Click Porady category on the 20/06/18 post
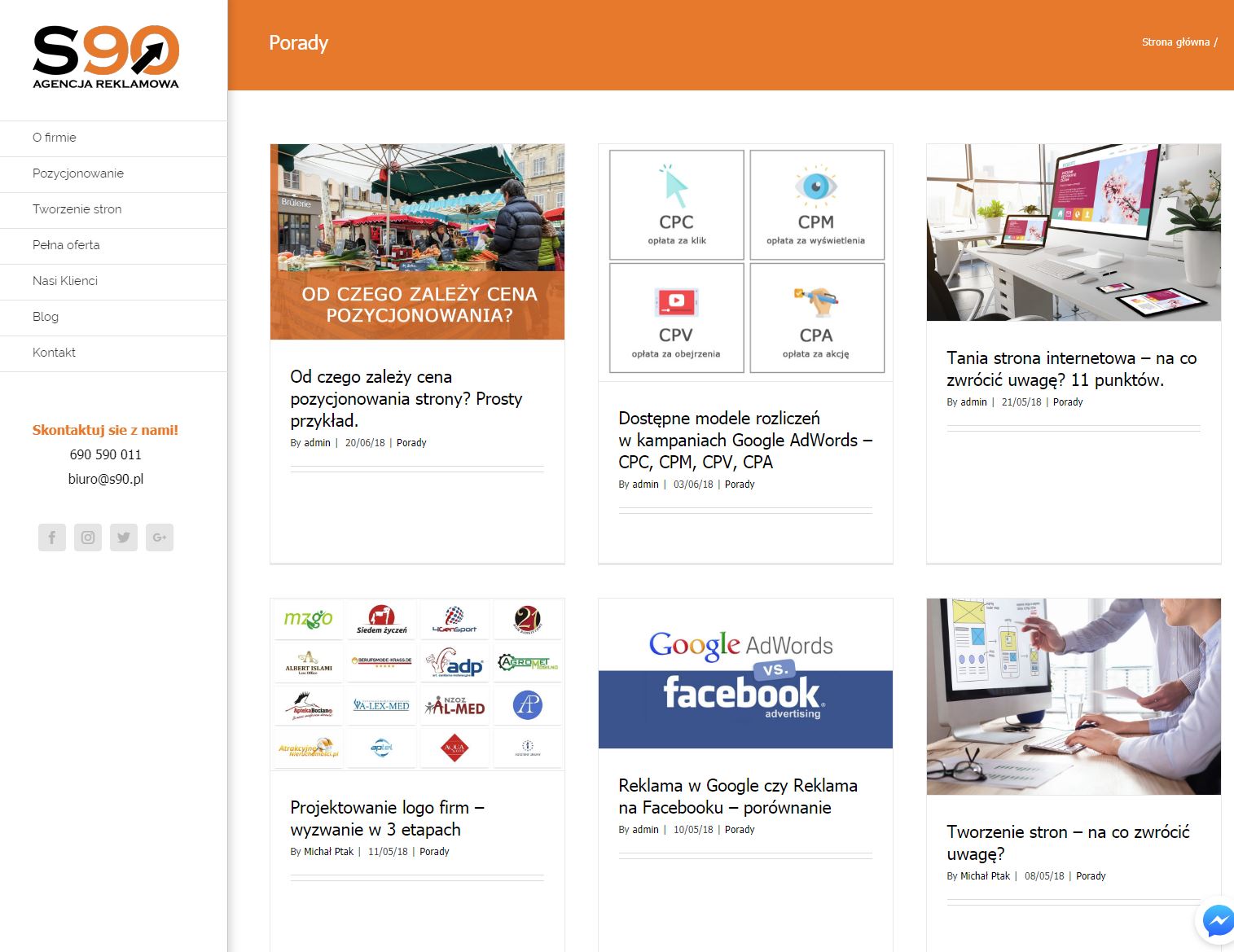 click(x=411, y=443)
